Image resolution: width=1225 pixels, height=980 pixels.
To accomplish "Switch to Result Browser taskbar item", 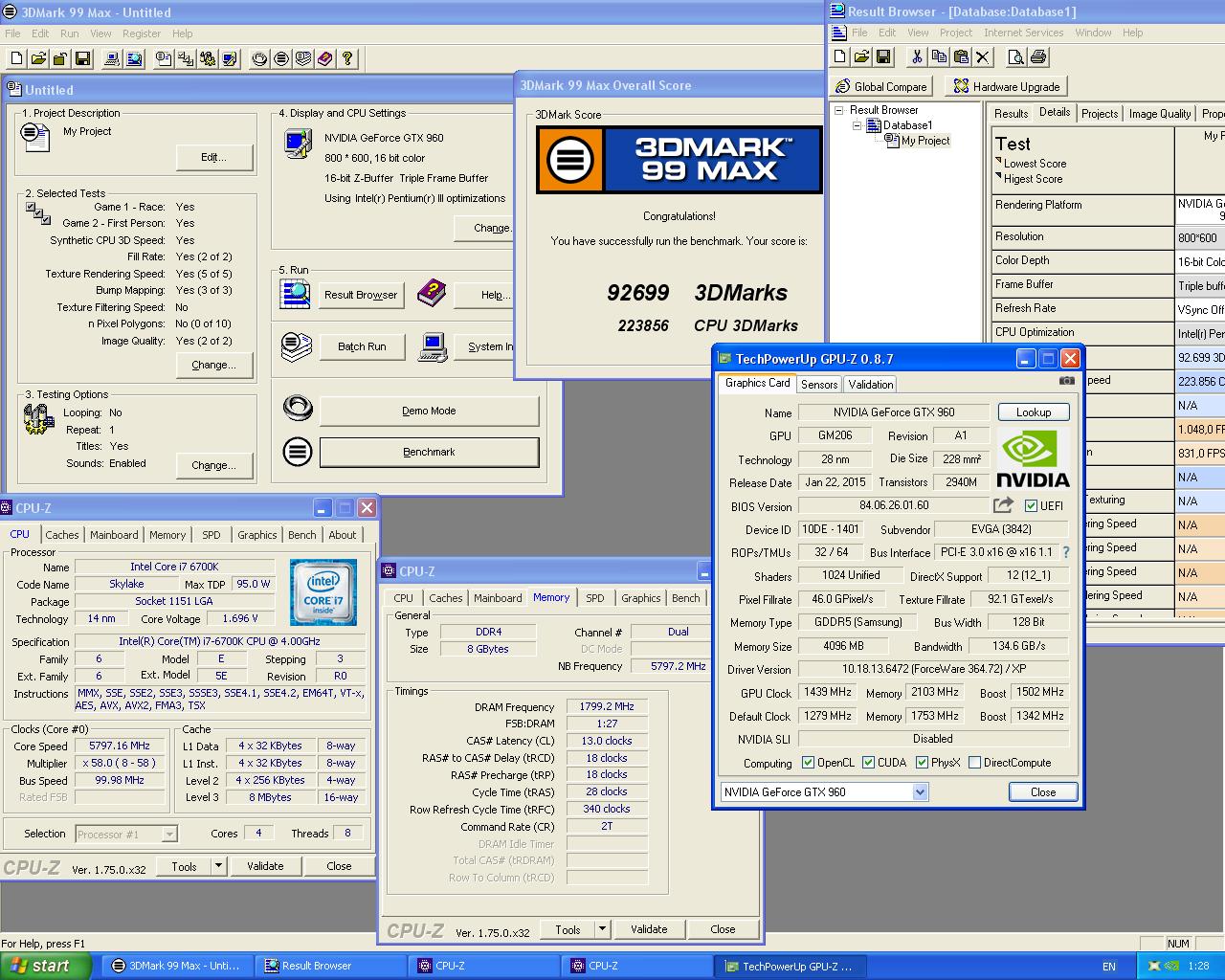I will pyautogui.click(x=332, y=966).
